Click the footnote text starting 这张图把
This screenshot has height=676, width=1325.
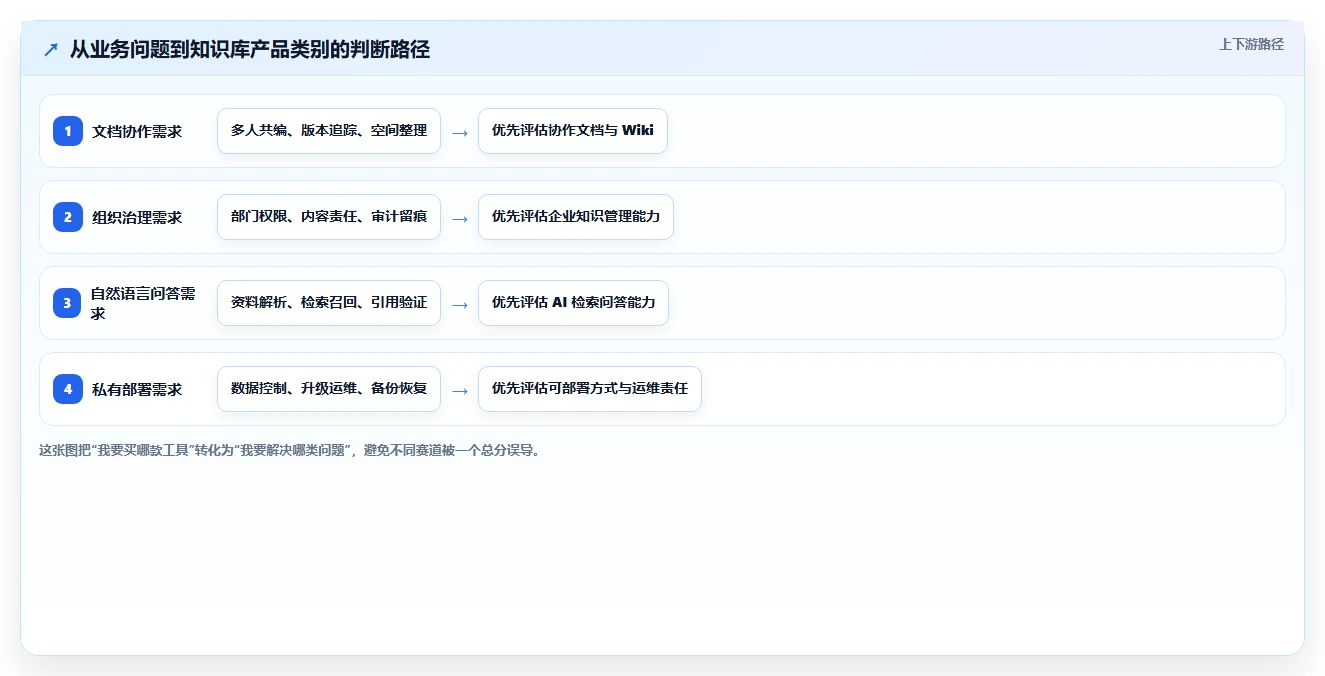pos(292,450)
